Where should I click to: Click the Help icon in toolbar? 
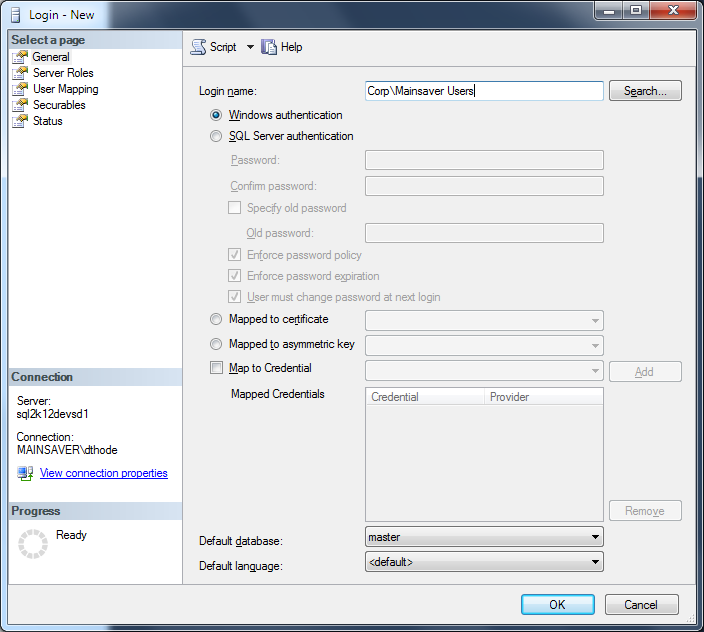(269, 47)
